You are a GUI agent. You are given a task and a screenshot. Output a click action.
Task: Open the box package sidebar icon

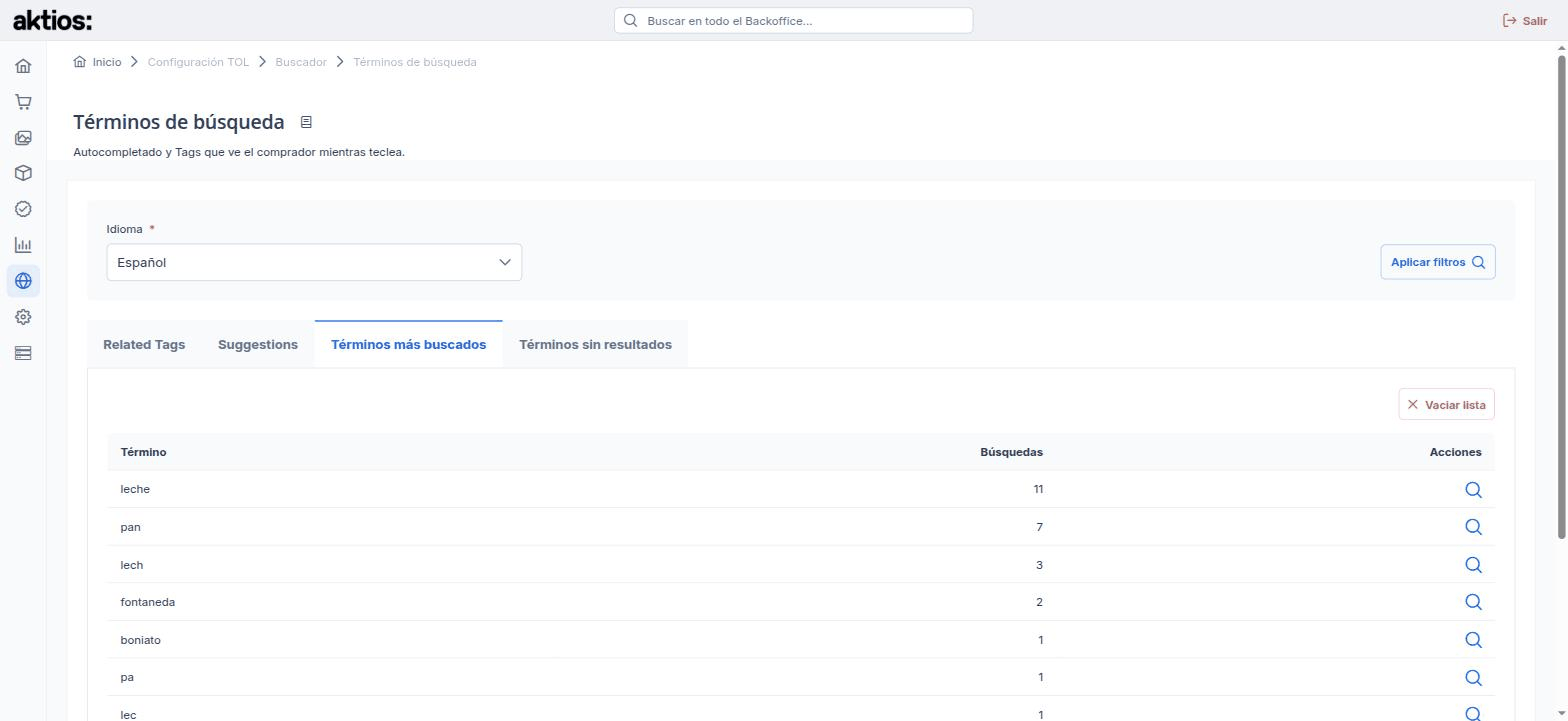tap(23, 173)
